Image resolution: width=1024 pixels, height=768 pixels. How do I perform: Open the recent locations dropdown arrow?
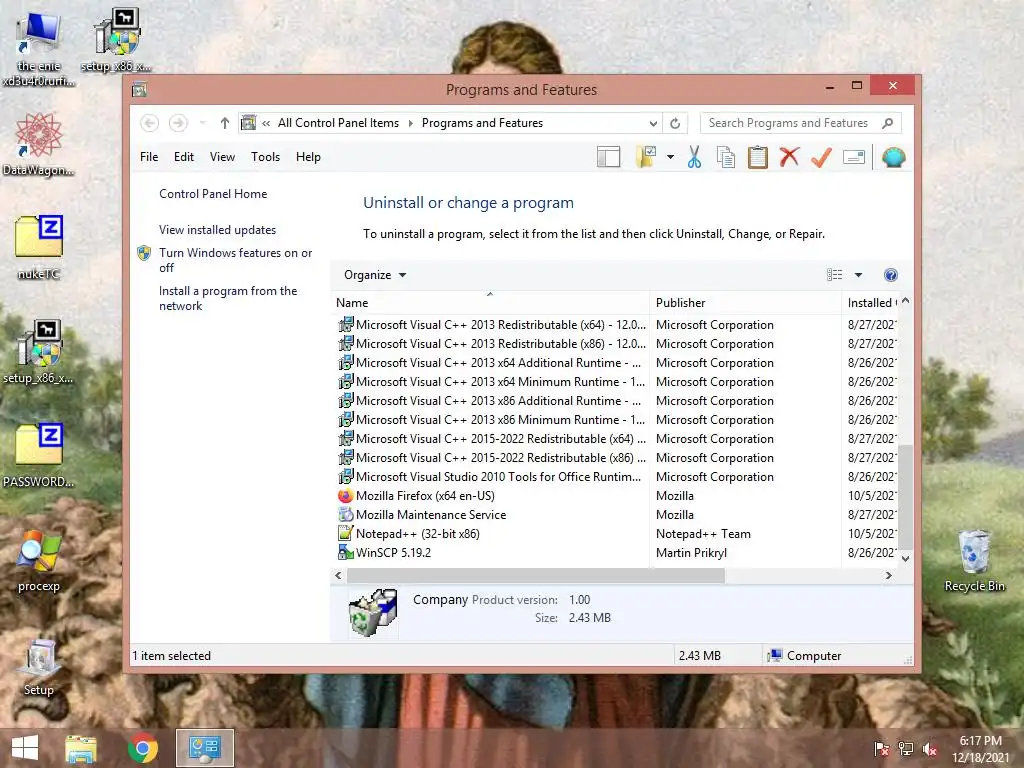tap(202, 123)
